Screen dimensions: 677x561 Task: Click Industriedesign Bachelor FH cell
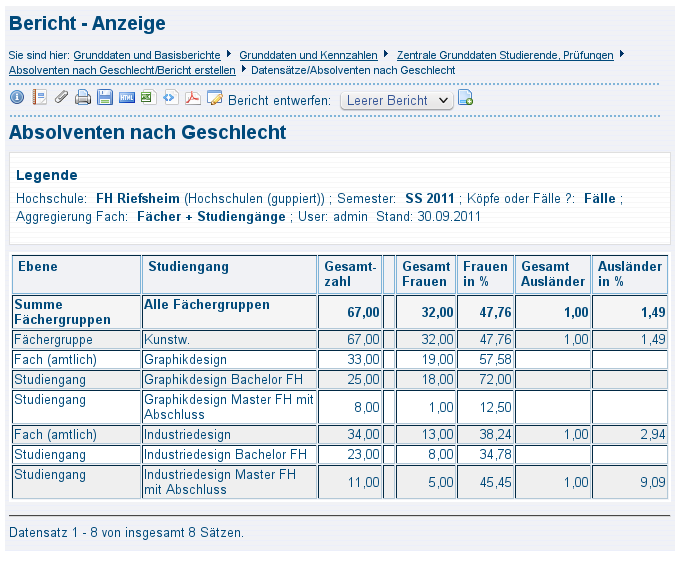(x=229, y=454)
